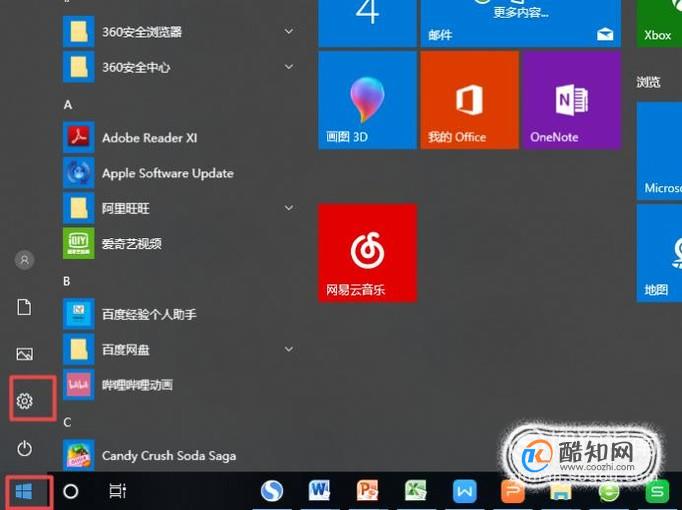Open Task View on taskbar

pos(117,491)
